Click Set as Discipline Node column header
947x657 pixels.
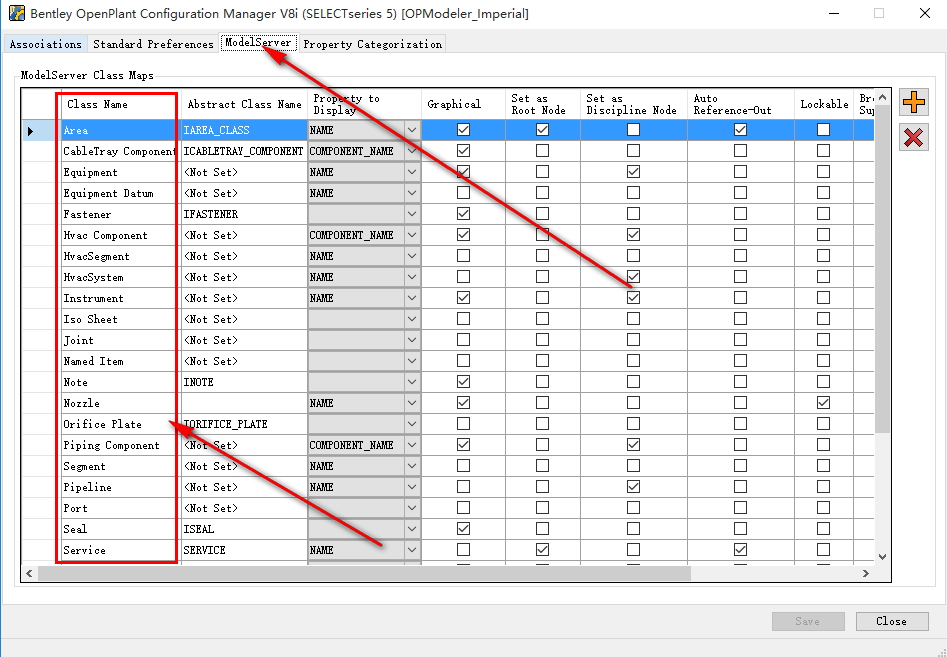point(634,104)
